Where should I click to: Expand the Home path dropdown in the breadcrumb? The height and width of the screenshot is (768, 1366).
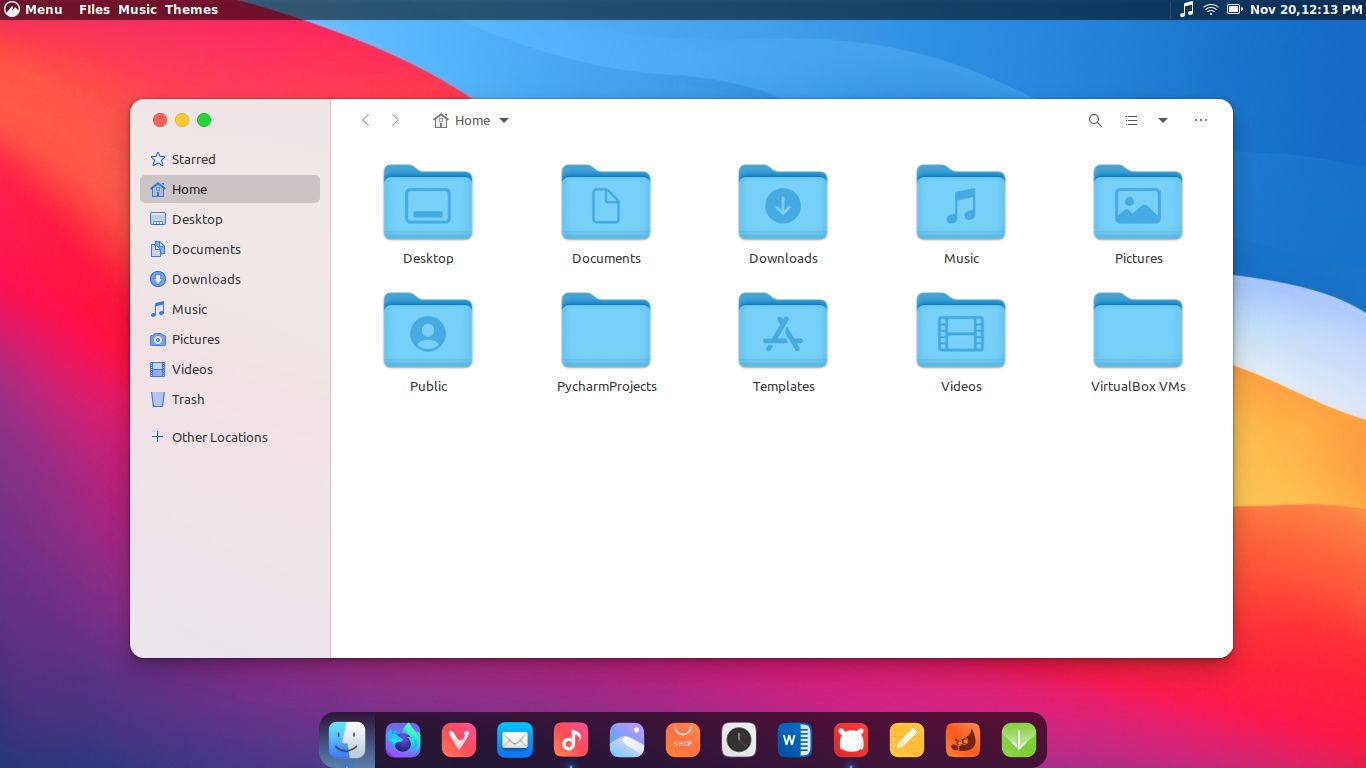[505, 120]
